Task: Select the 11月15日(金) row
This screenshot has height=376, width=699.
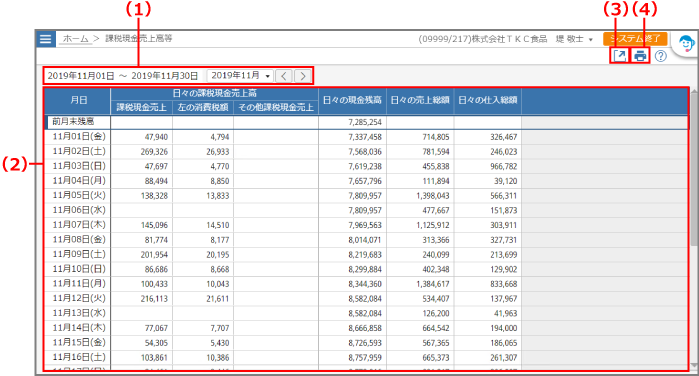Action: (x=366, y=343)
